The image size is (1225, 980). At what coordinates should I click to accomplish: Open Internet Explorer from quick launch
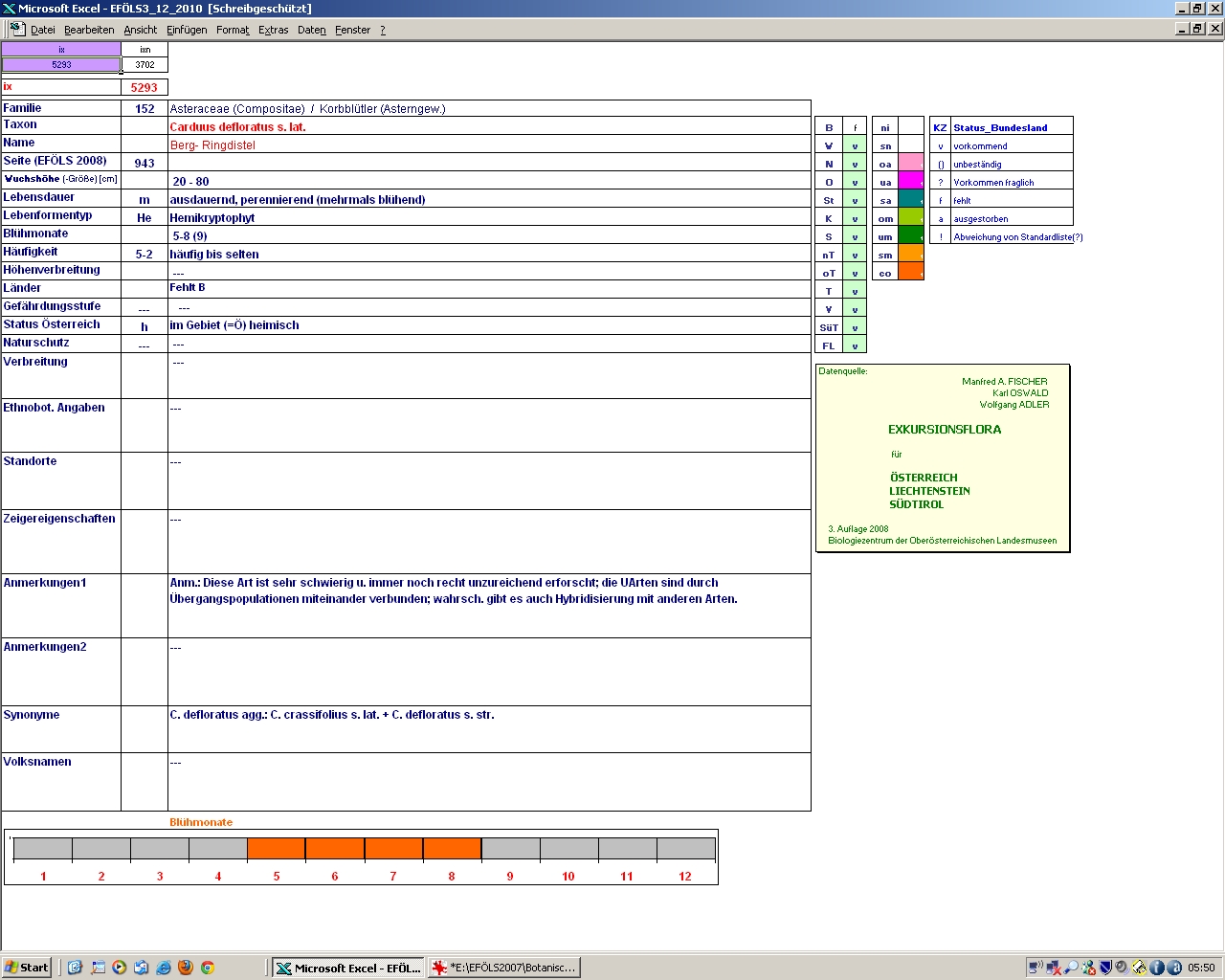164,968
